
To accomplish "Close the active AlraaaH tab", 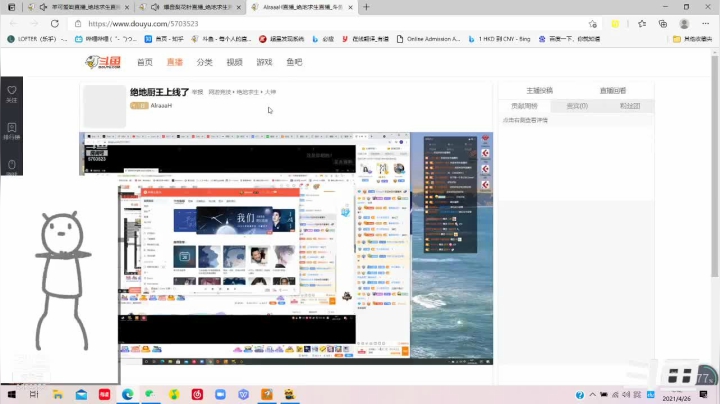I will pyautogui.click(x=350, y=7).
